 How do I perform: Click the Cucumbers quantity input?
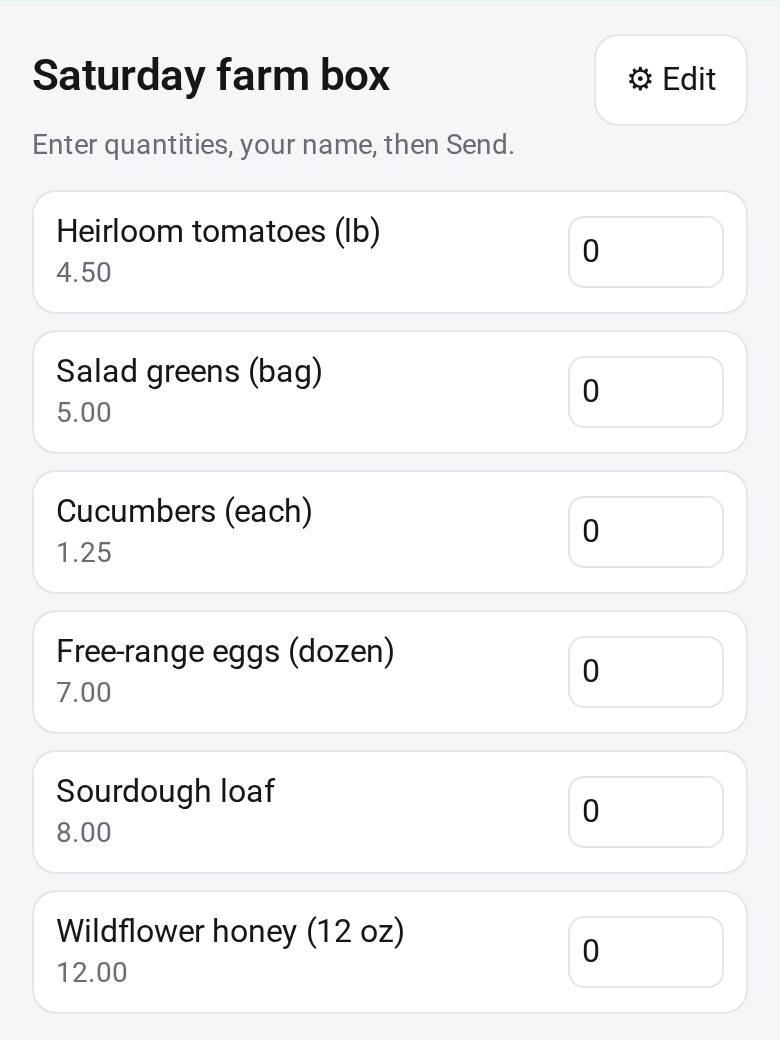coord(645,532)
